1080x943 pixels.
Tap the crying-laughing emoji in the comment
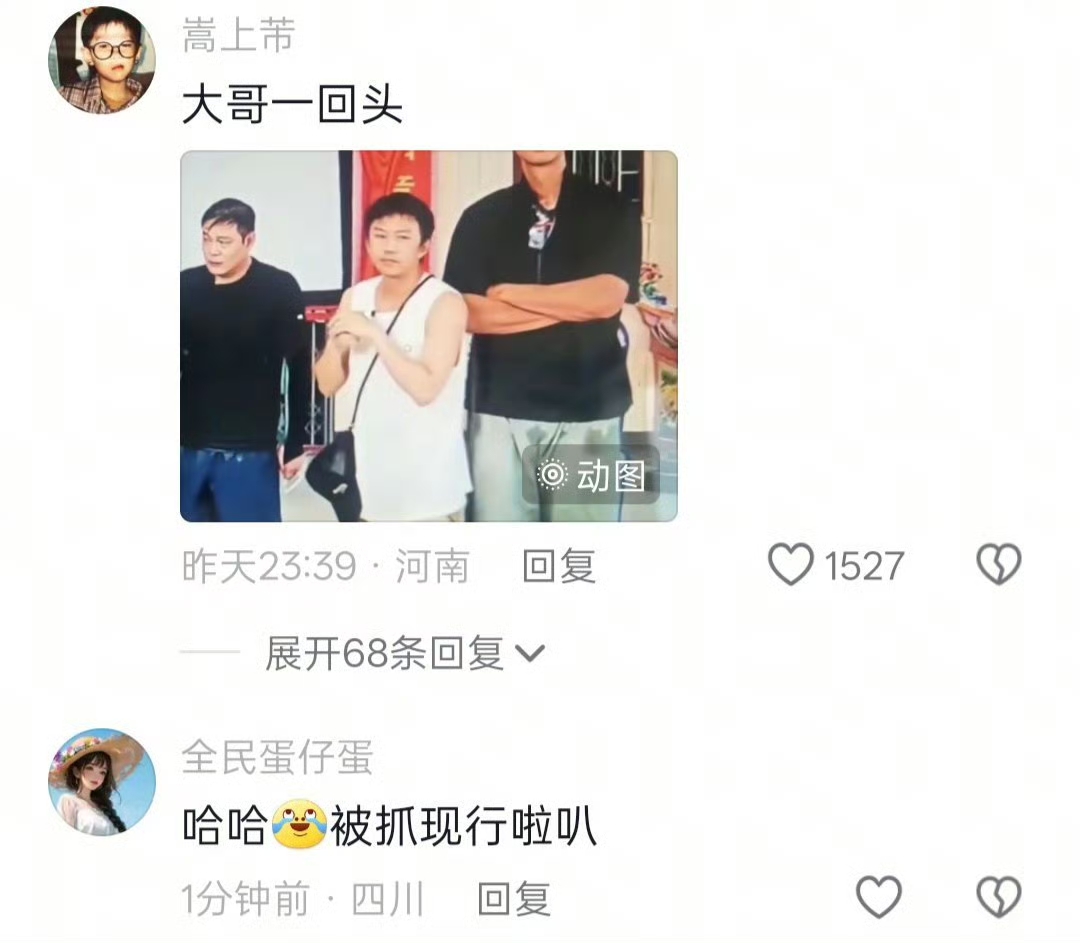point(299,825)
